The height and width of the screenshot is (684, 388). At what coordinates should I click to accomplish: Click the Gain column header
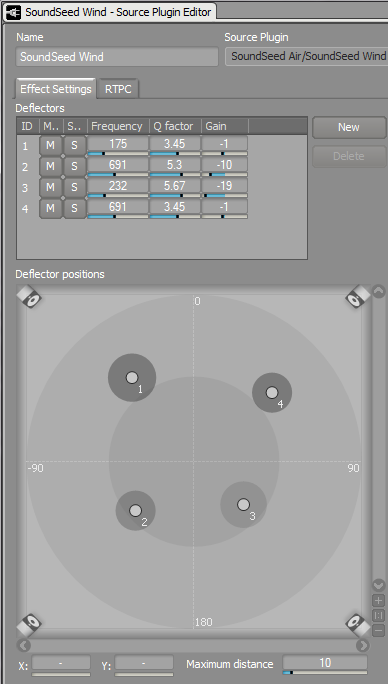pos(225,127)
